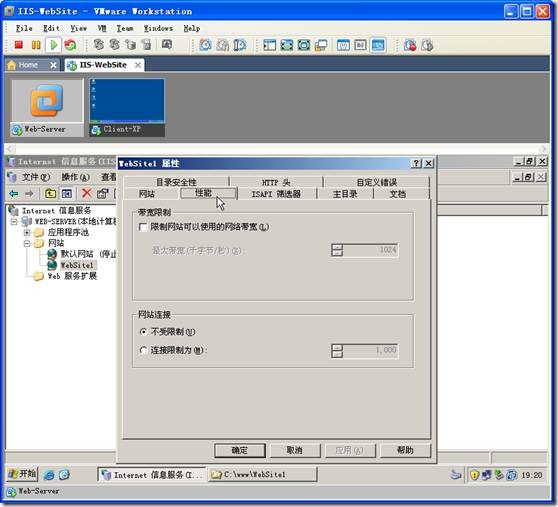The width and height of the screenshot is (558, 507).
Task: Click the unity windows toolbar icon
Action: 321,45
